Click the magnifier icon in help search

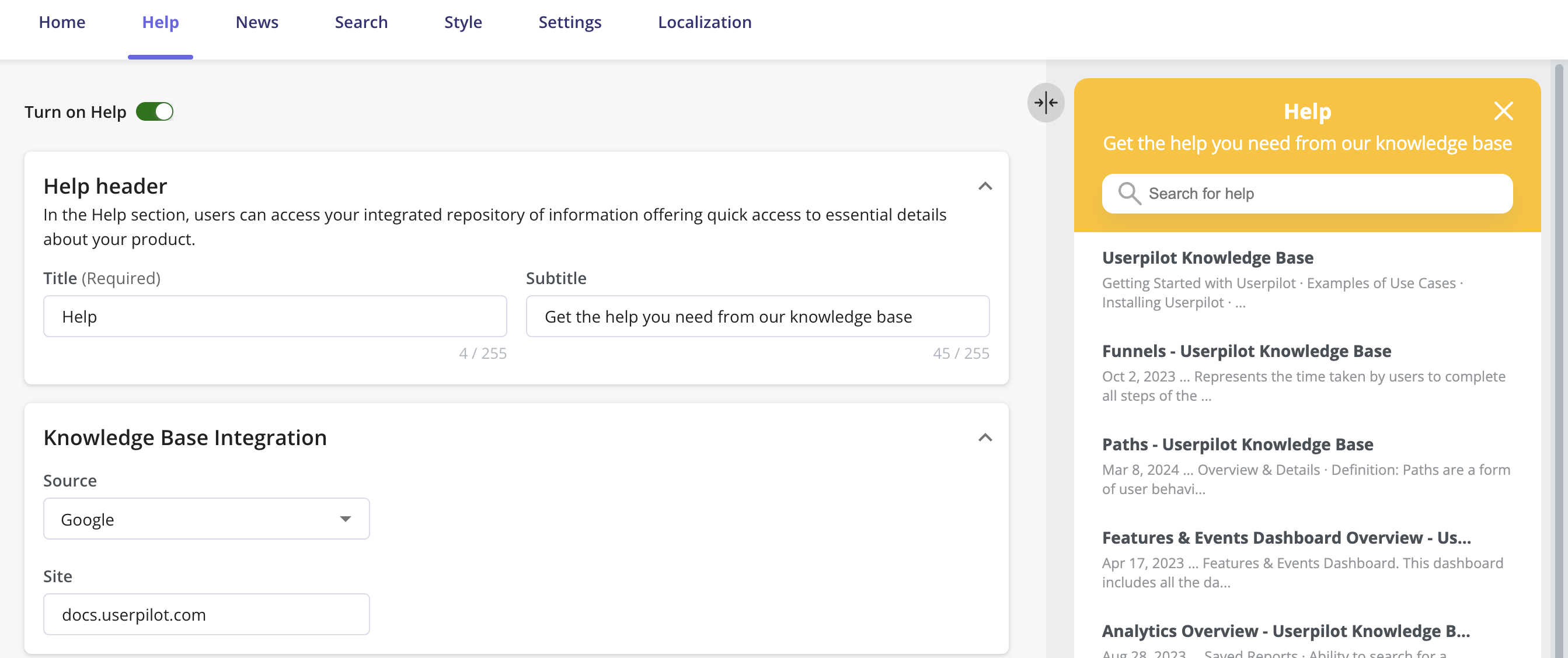[1129, 194]
